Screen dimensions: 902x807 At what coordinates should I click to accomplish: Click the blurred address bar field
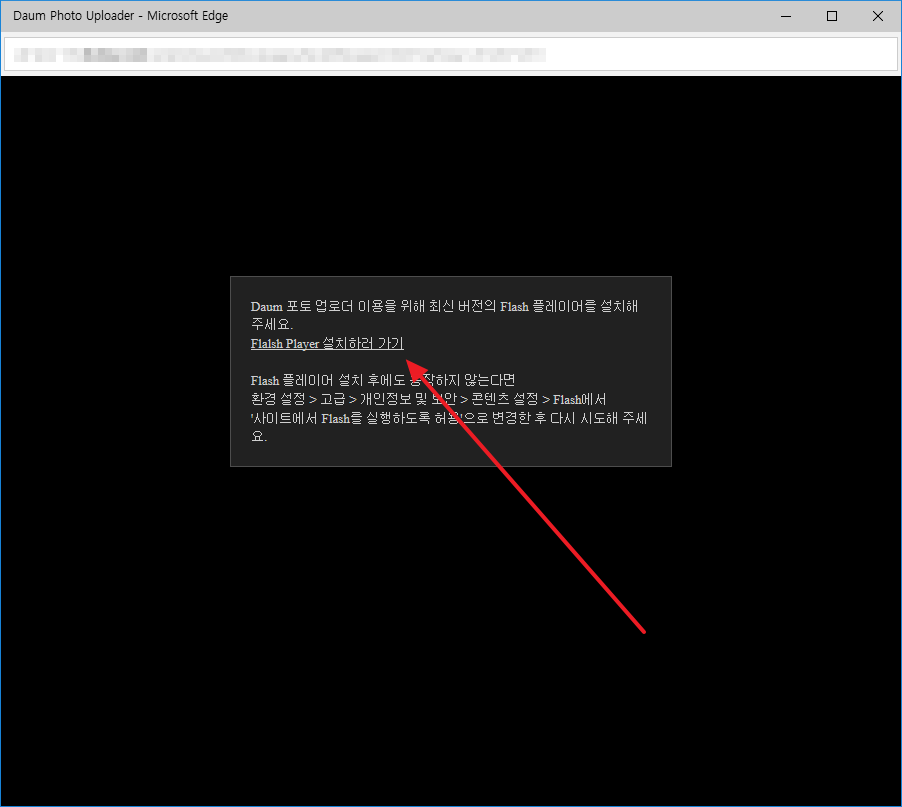pyautogui.click(x=450, y=55)
